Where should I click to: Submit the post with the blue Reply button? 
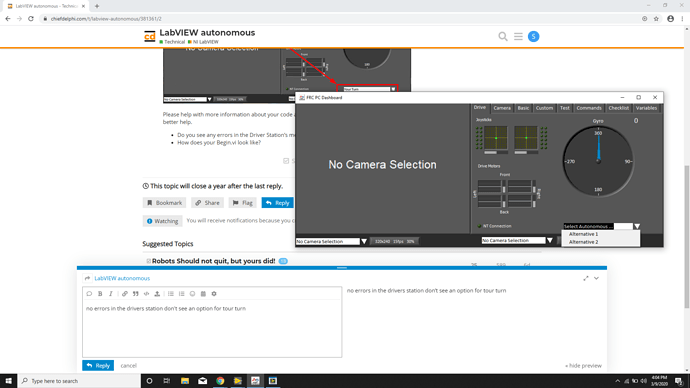click(x=98, y=366)
